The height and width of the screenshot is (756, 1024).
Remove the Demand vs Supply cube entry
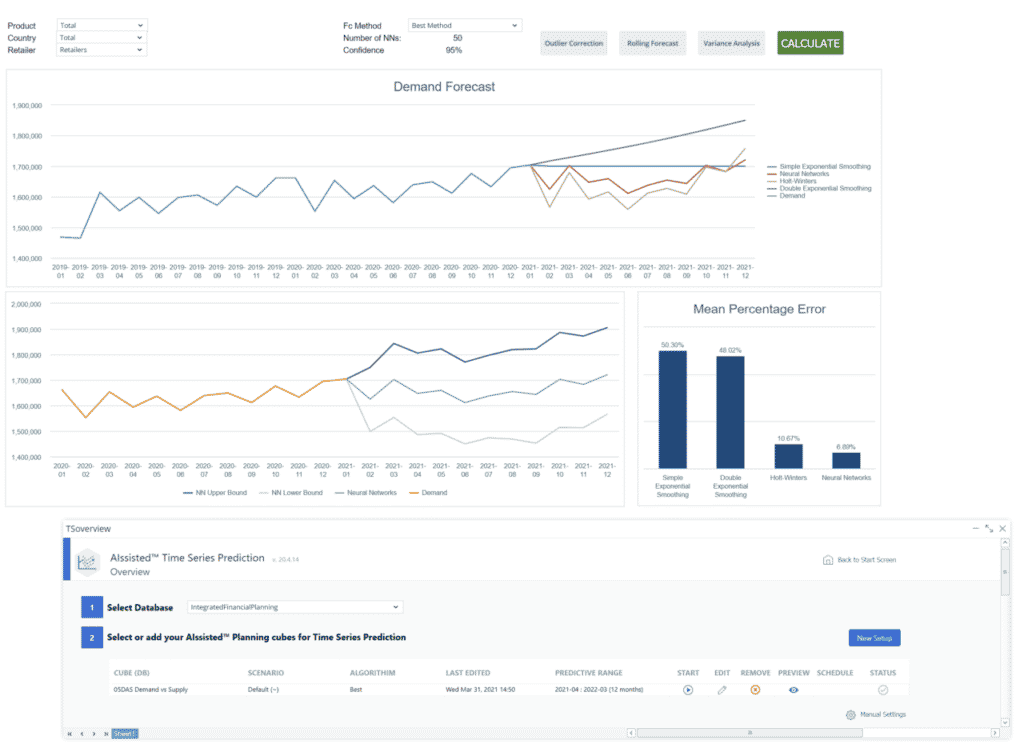[755, 690]
